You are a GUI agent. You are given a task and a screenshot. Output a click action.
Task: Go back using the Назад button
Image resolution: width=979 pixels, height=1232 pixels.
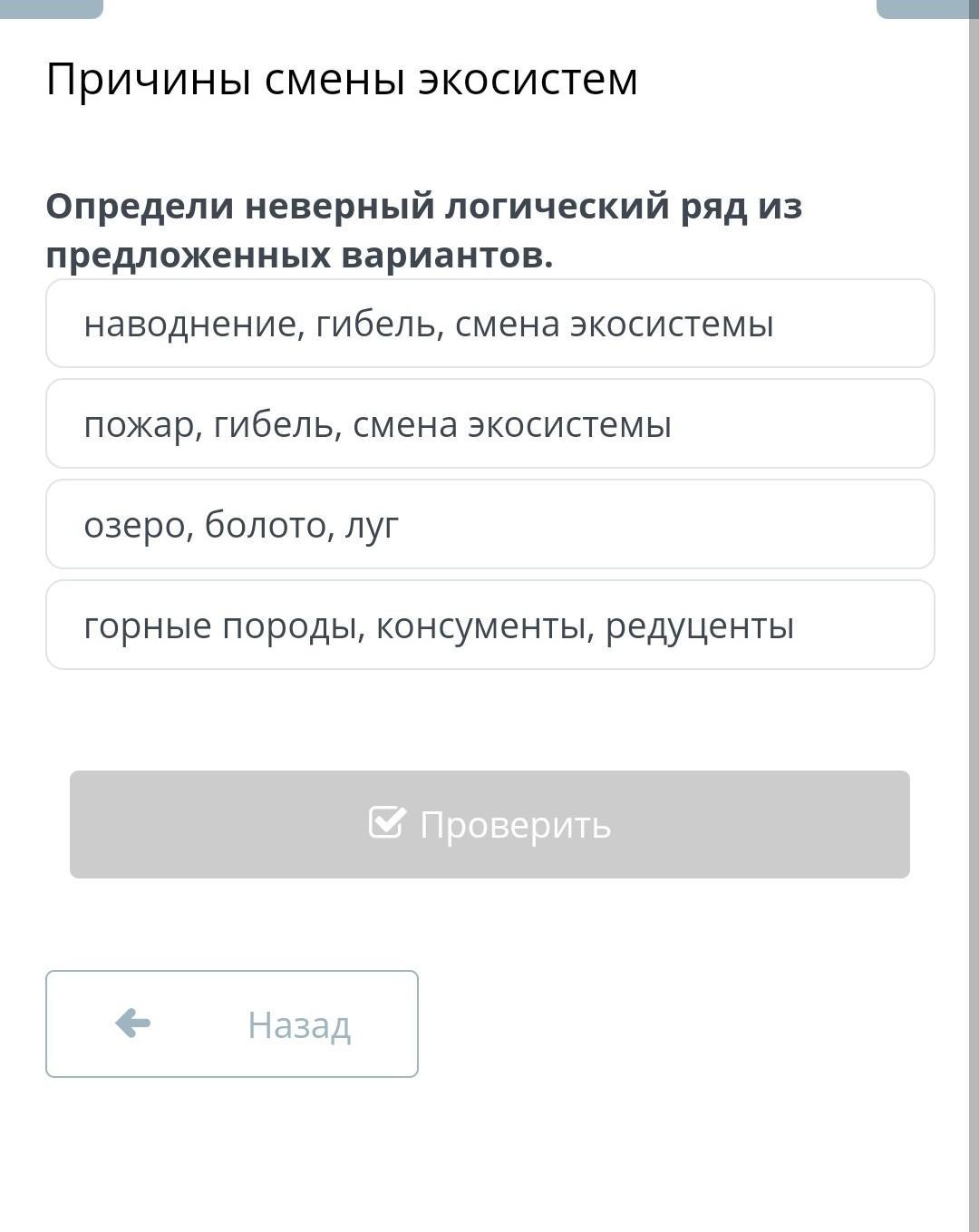232,1023
